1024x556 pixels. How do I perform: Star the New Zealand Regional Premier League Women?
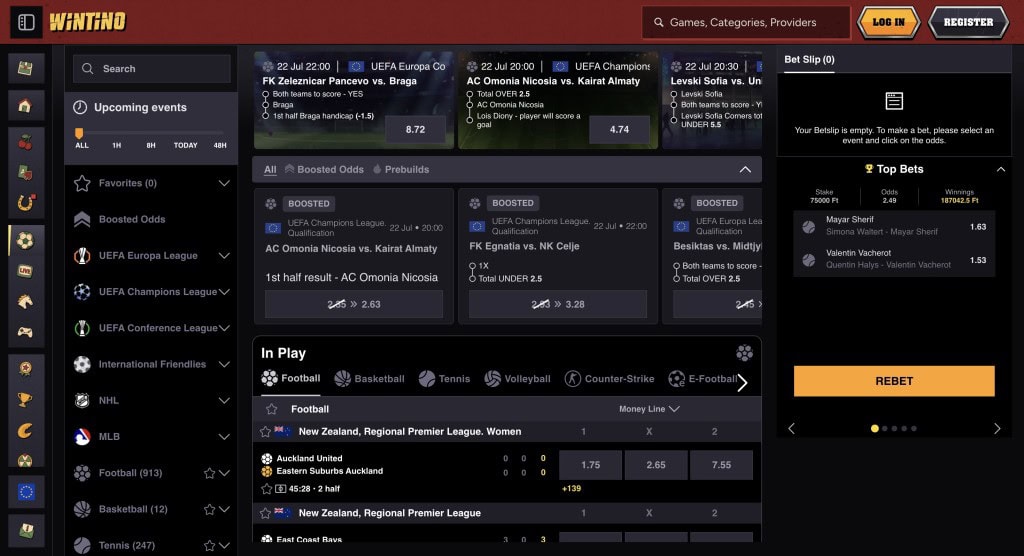(x=265, y=432)
